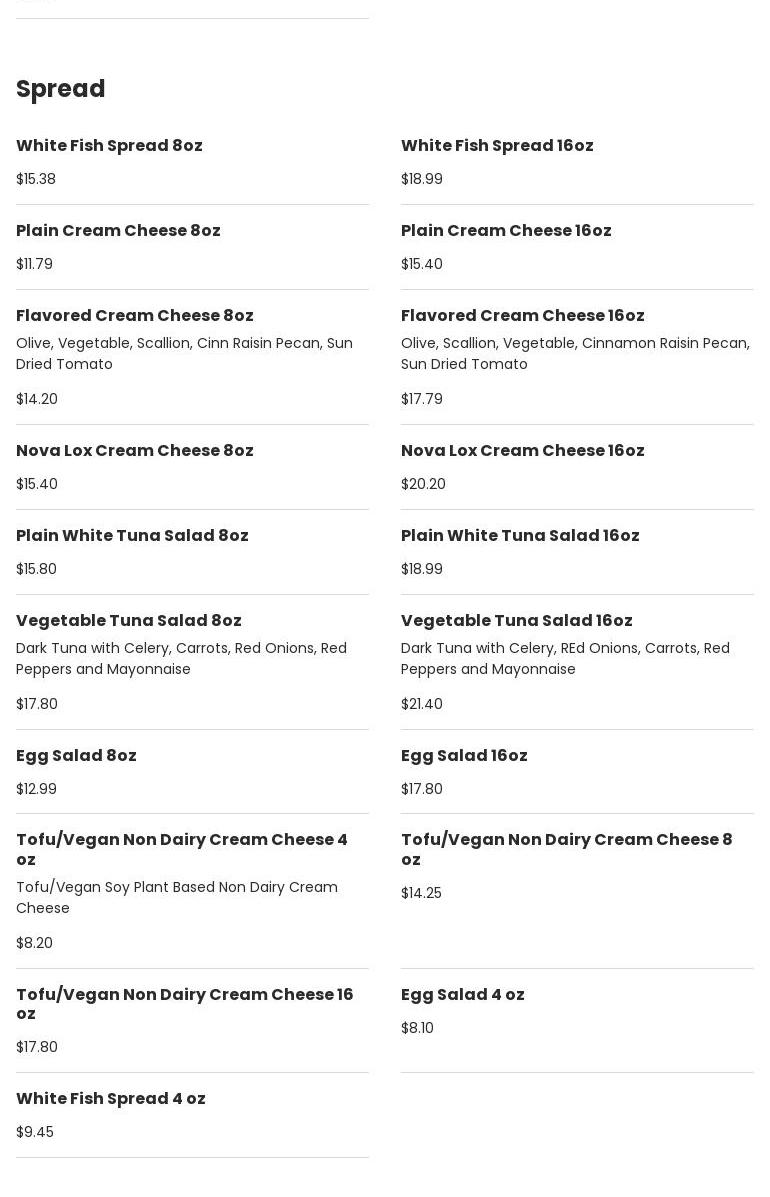770x1197 pixels.
Task: Click Vegetable Tuna Salad 16oz title
Action: pyautogui.click(x=517, y=621)
